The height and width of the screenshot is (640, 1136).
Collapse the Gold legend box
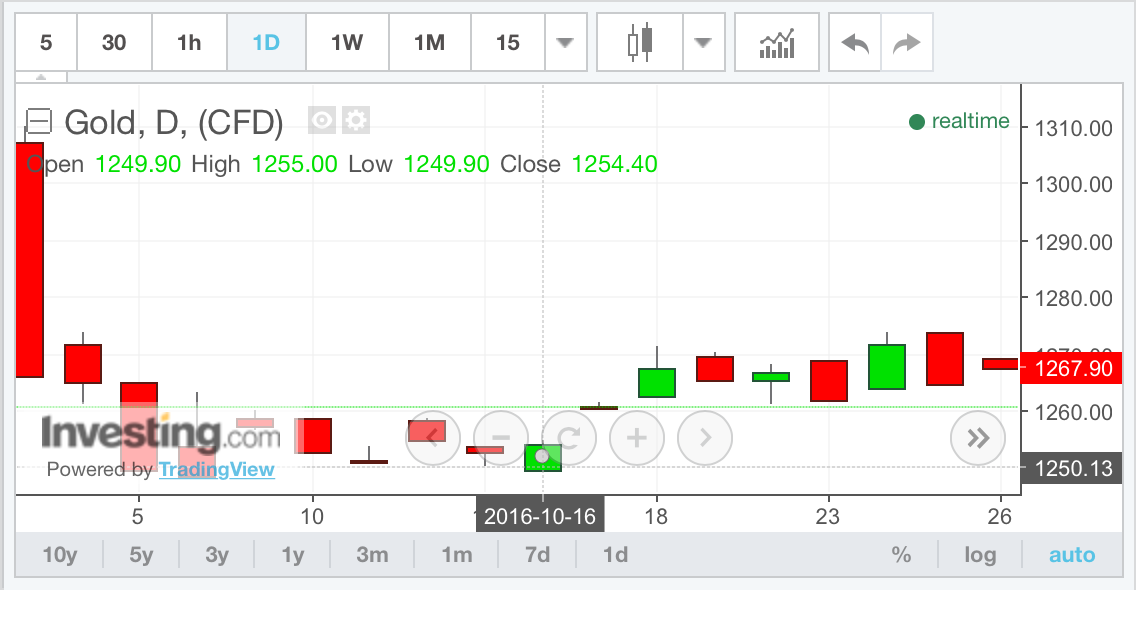(38, 122)
